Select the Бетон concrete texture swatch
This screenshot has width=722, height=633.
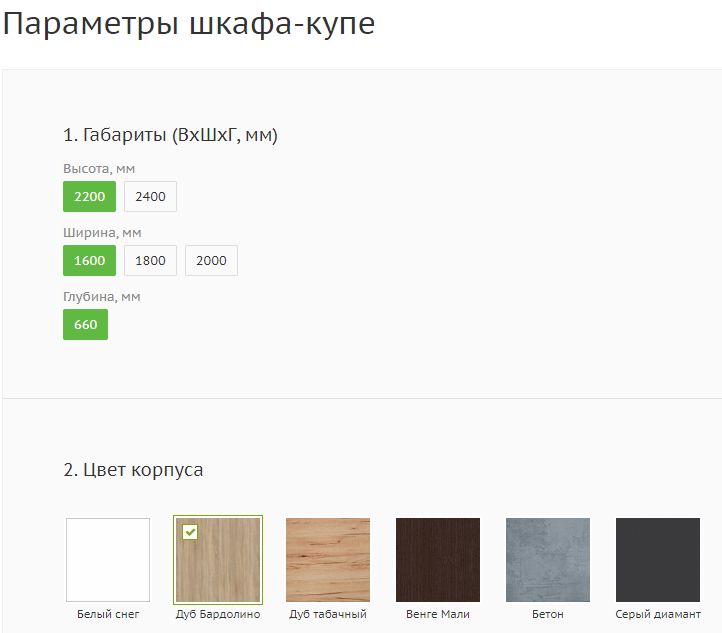(x=548, y=559)
